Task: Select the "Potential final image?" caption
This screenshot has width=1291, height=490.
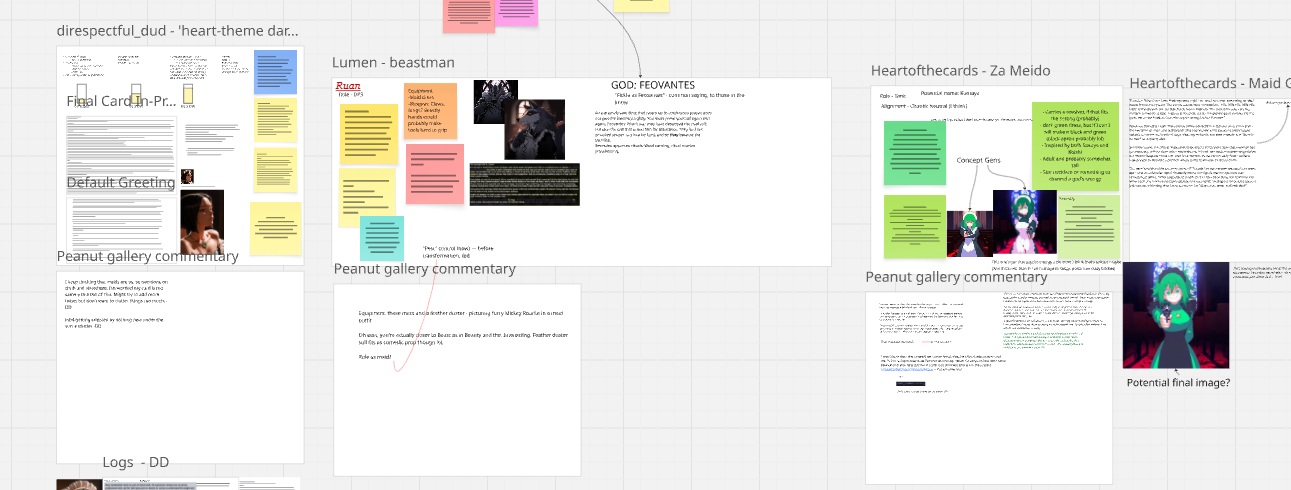Action: pos(1178,383)
